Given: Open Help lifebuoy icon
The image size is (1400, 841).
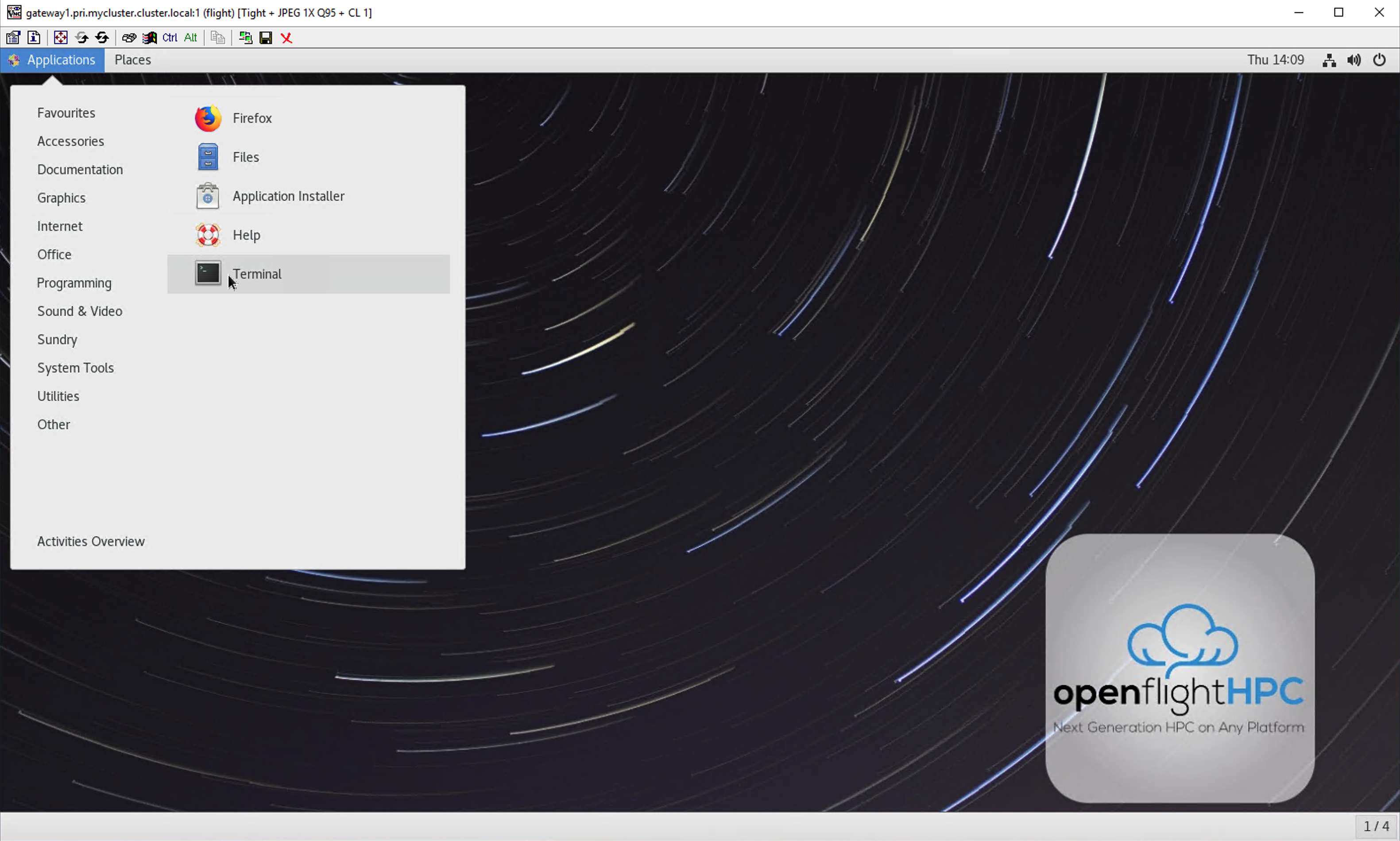Looking at the screenshot, I should 208,235.
